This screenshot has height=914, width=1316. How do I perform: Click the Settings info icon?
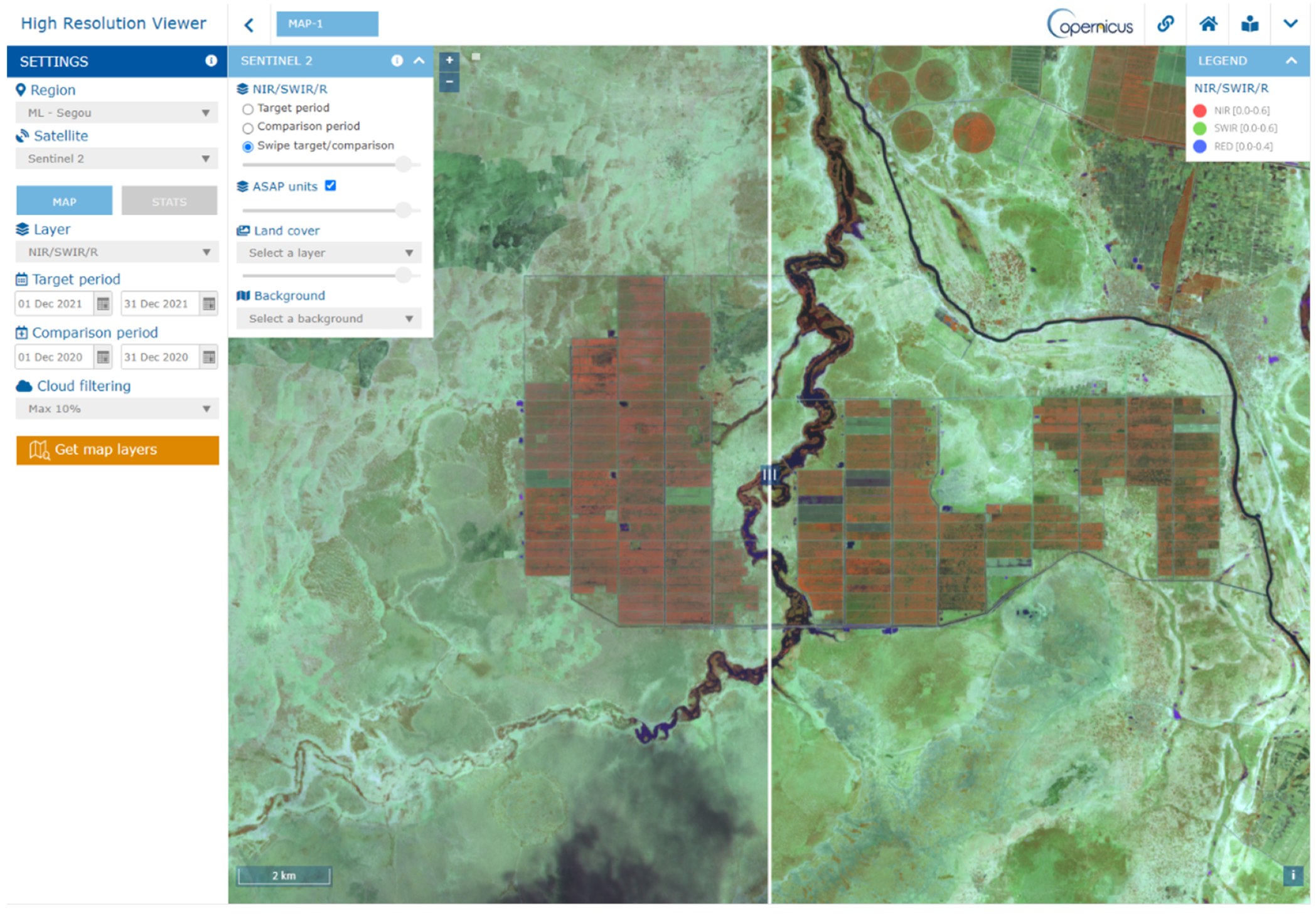point(211,61)
